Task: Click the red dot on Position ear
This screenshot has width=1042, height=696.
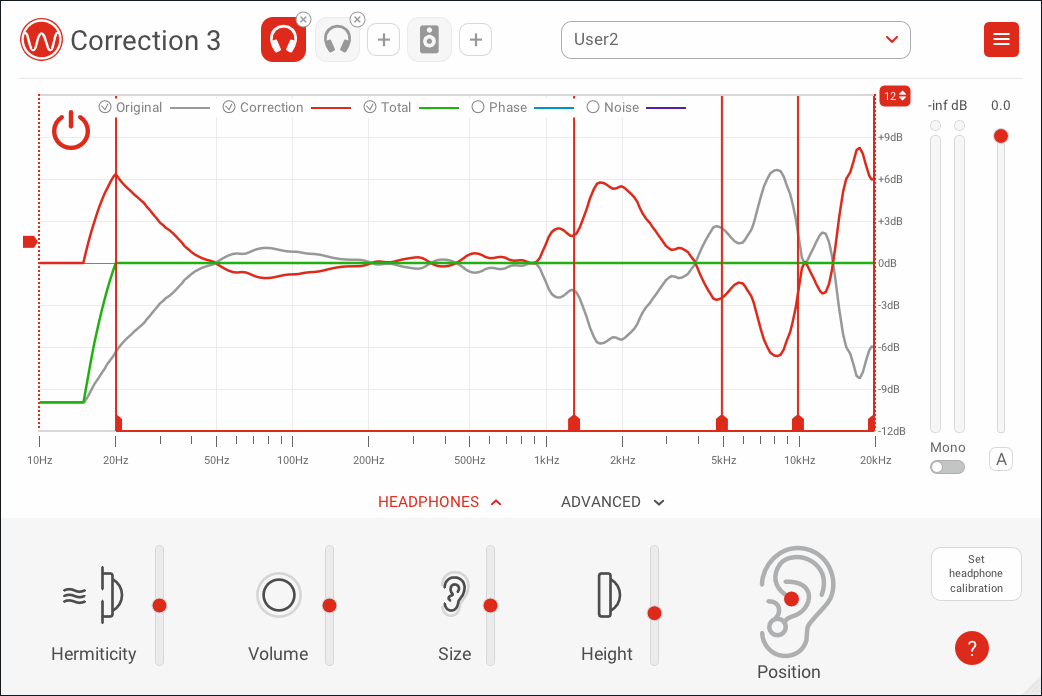Action: (x=791, y=599)
